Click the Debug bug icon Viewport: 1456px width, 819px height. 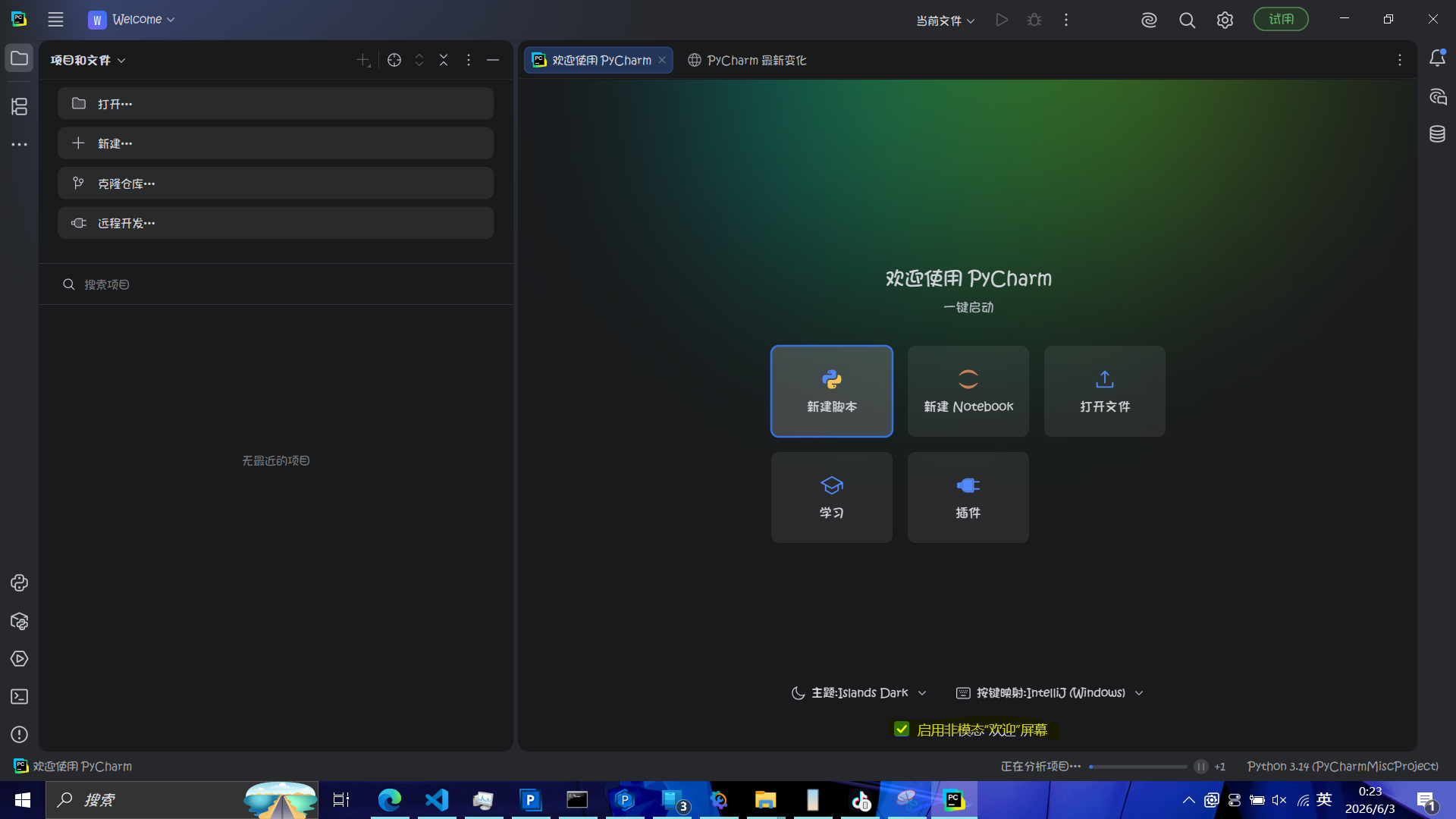click(x=1034, y=20)
